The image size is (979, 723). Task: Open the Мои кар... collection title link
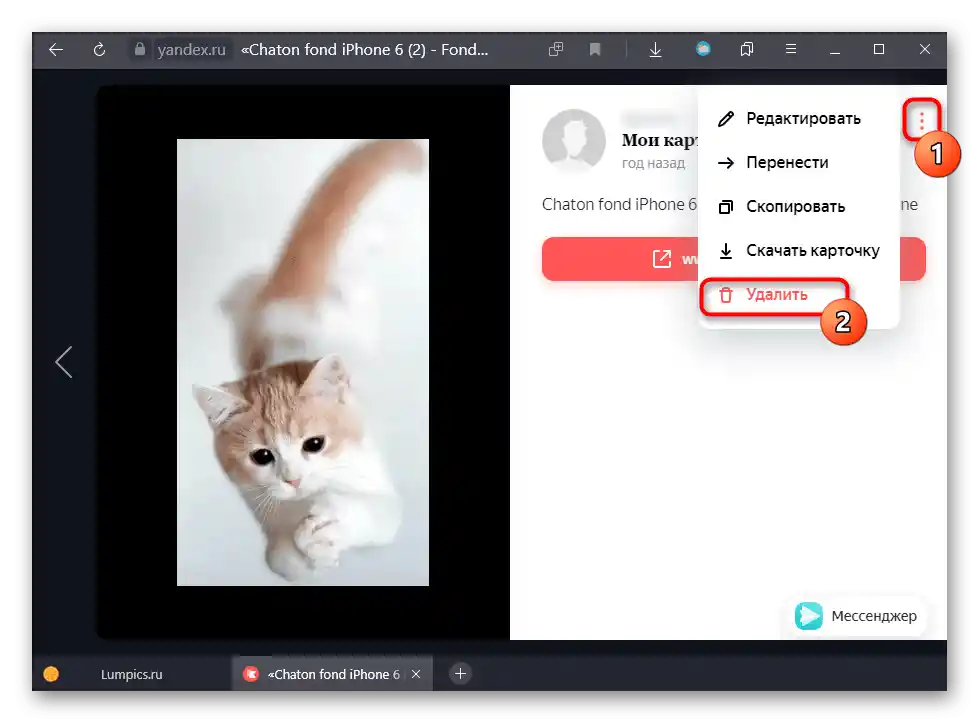[x=659, y=140]
